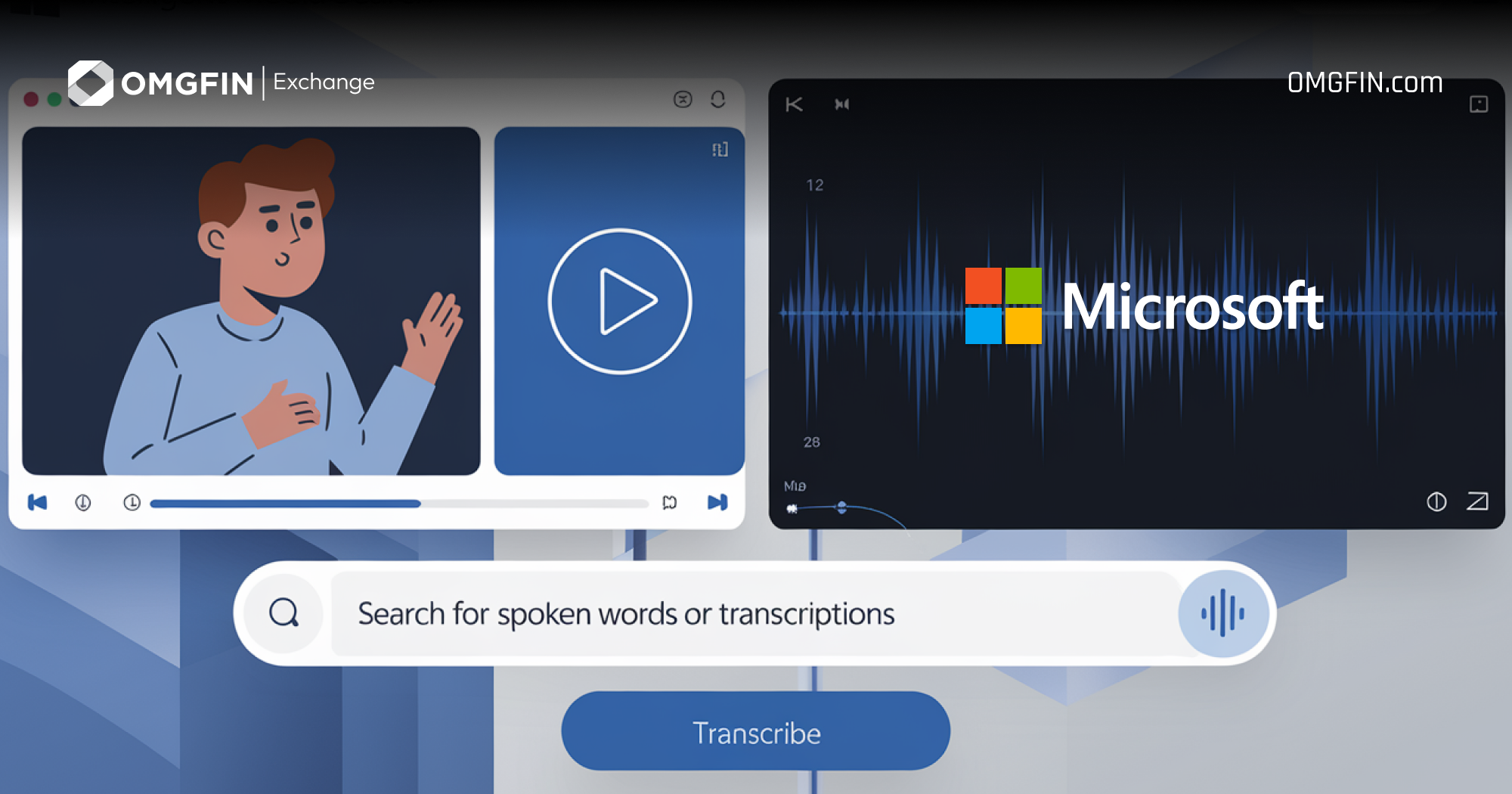The image size is (1512, 794).
Task: Click the '12' waveform scale label
Action: click(x=814, y=185)
